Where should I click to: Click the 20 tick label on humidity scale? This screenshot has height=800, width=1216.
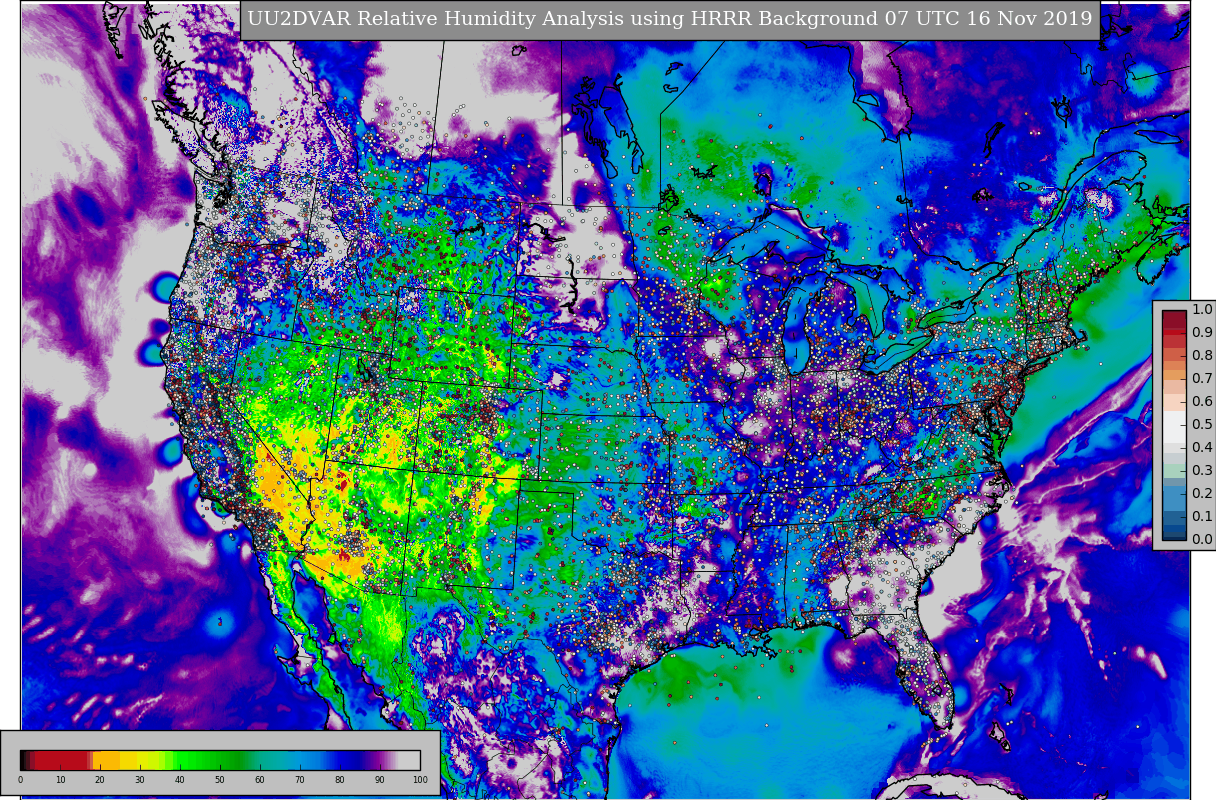pyautogui.click(x=100, y=780)
